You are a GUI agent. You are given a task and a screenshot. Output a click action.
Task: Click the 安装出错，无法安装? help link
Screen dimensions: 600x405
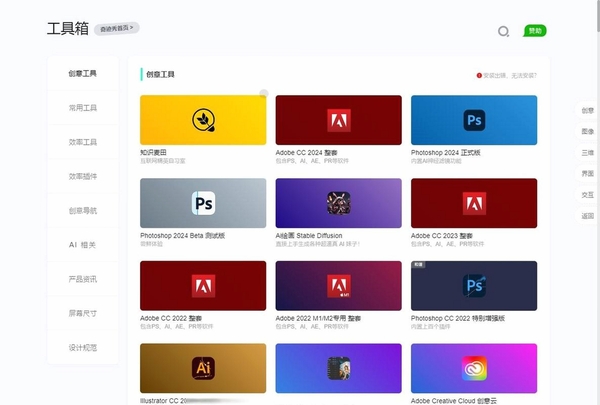tap(510, 75)
